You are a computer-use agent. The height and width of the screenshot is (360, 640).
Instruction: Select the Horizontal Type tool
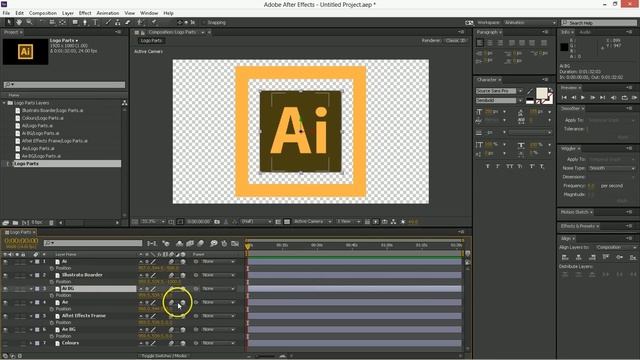tap(96, 22)
